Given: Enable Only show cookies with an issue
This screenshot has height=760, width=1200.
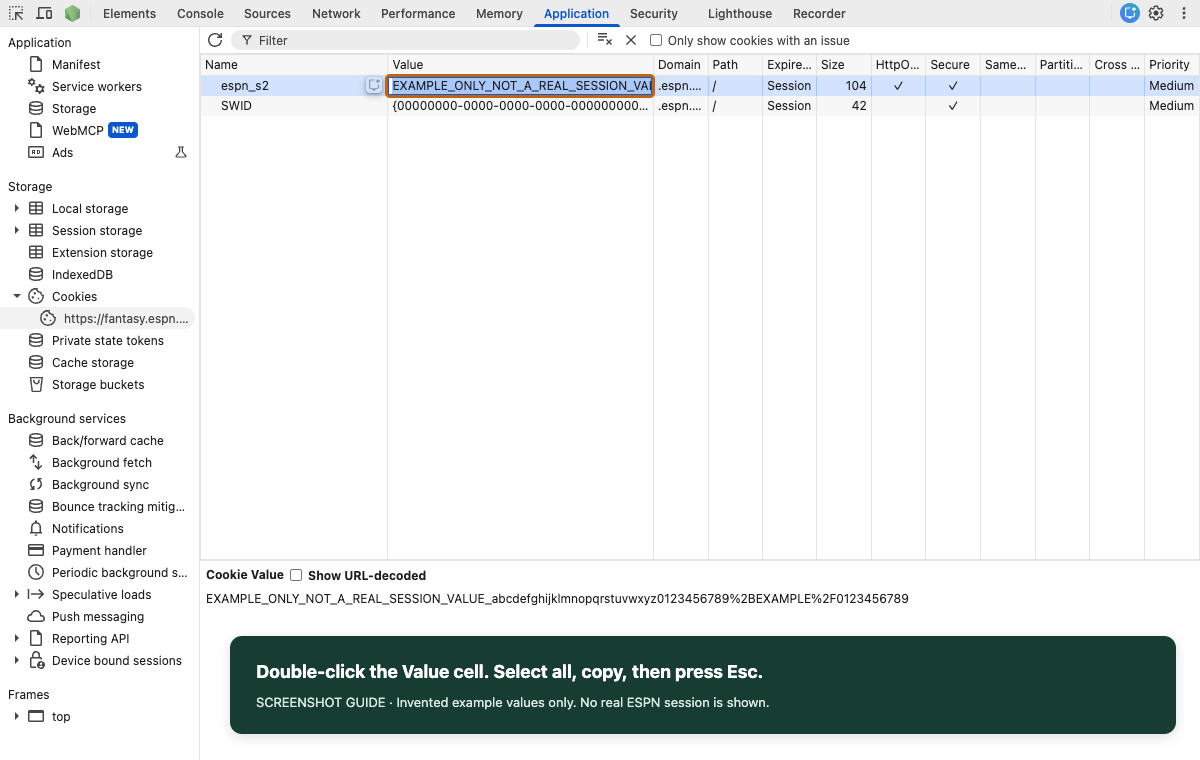Looking at the screenshot, I should point(656,40).
